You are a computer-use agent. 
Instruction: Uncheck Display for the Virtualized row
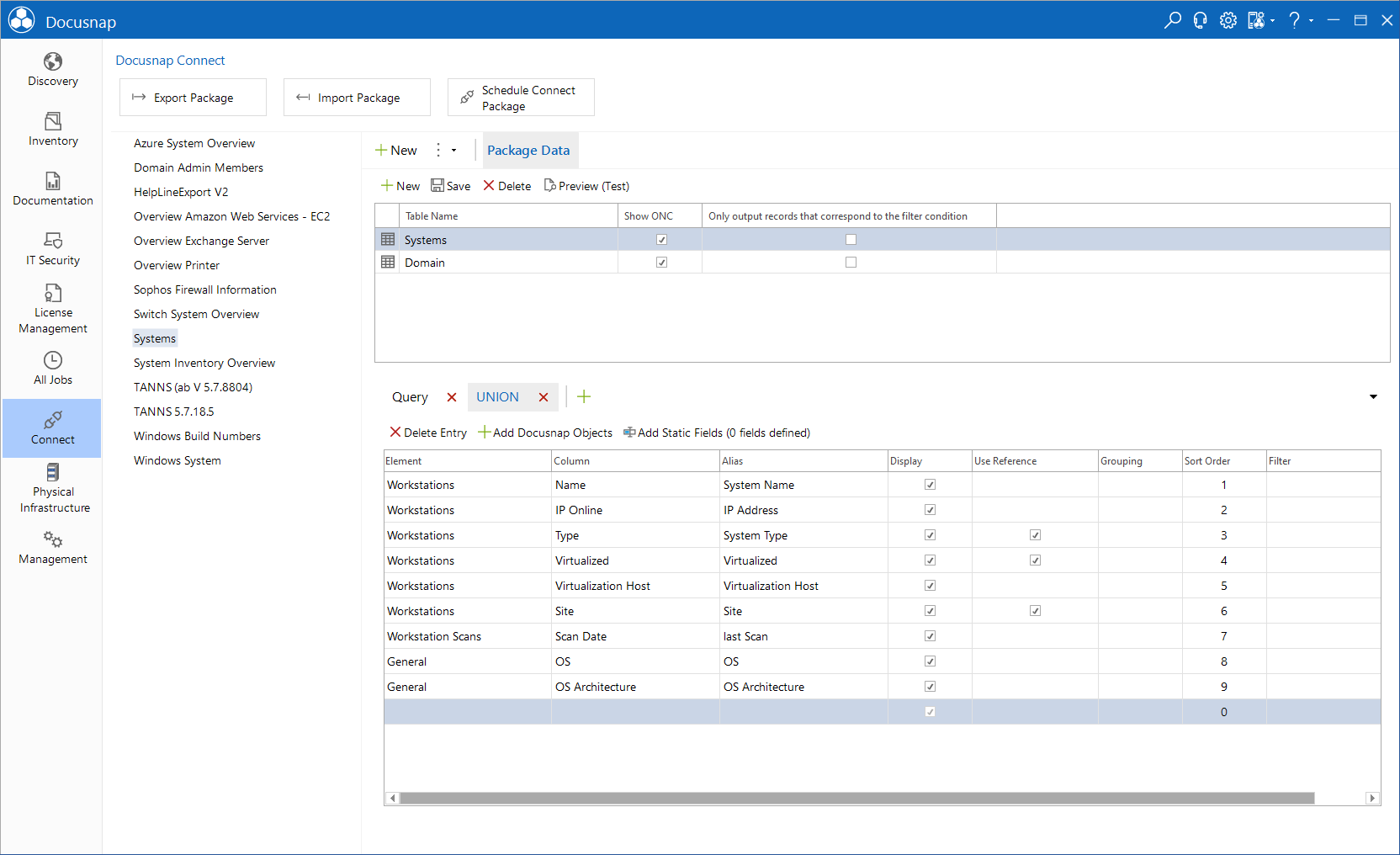(x=929, y=560)
